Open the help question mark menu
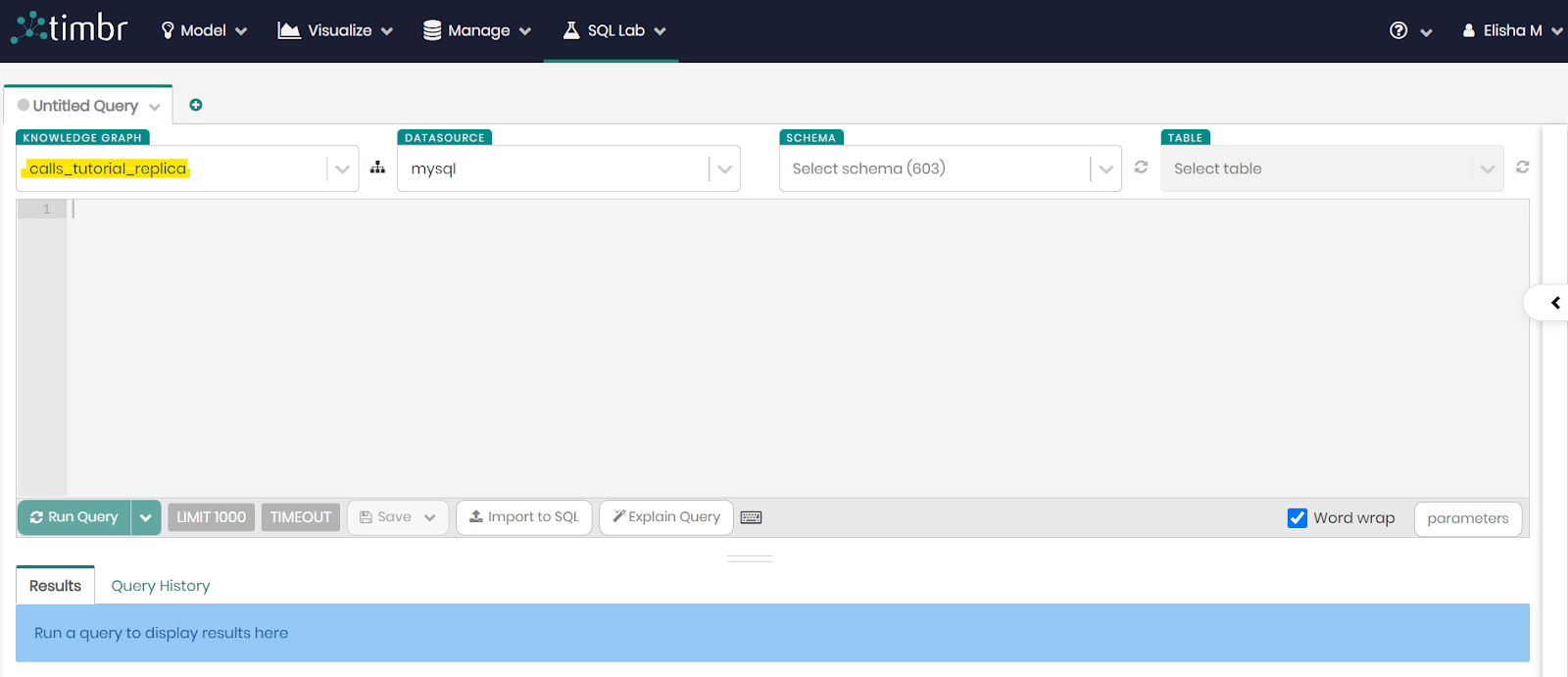The width and height of the screenshot is (1568, 677). pyautogui.click(x=1399, y=30)
